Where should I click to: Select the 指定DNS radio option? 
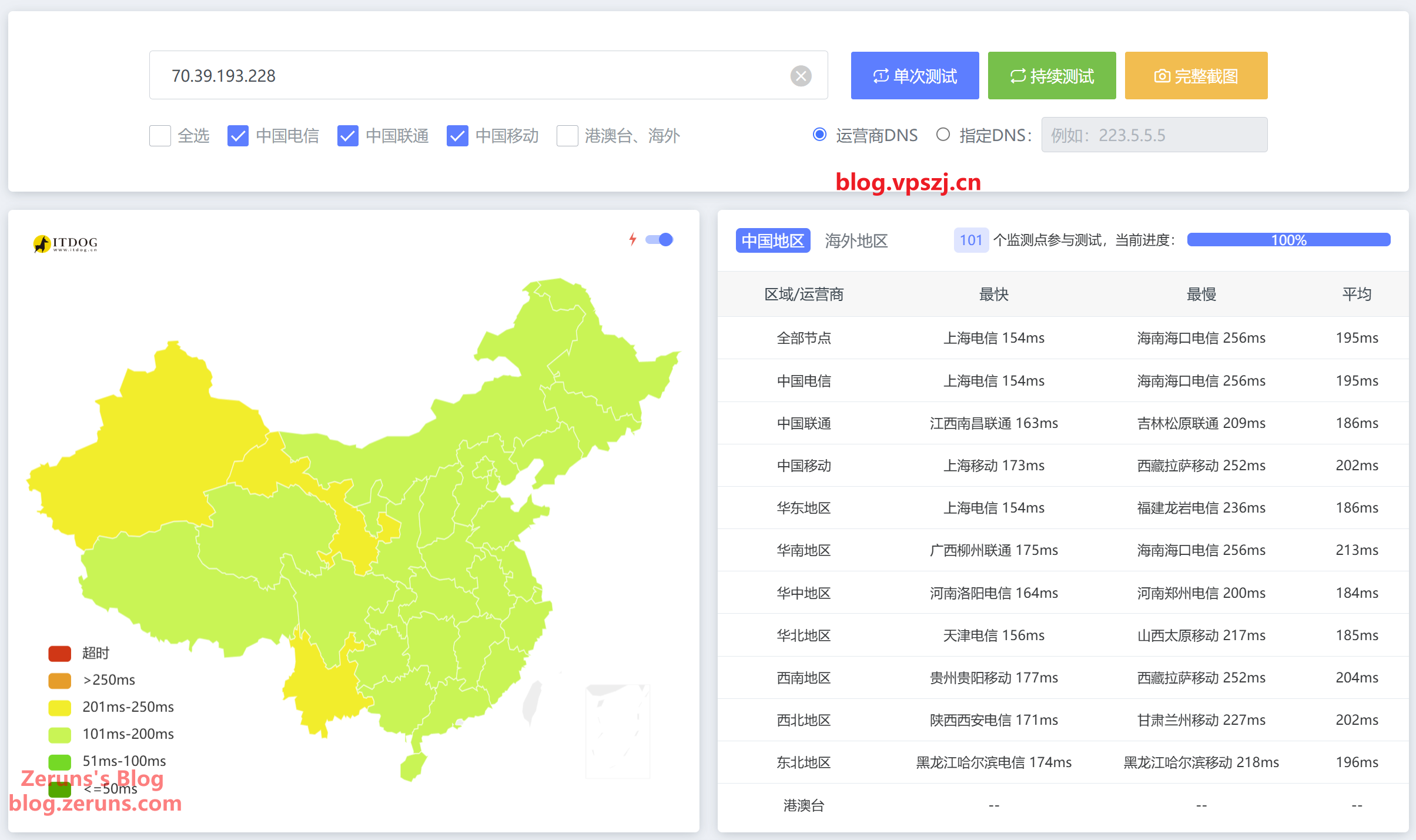943,135
